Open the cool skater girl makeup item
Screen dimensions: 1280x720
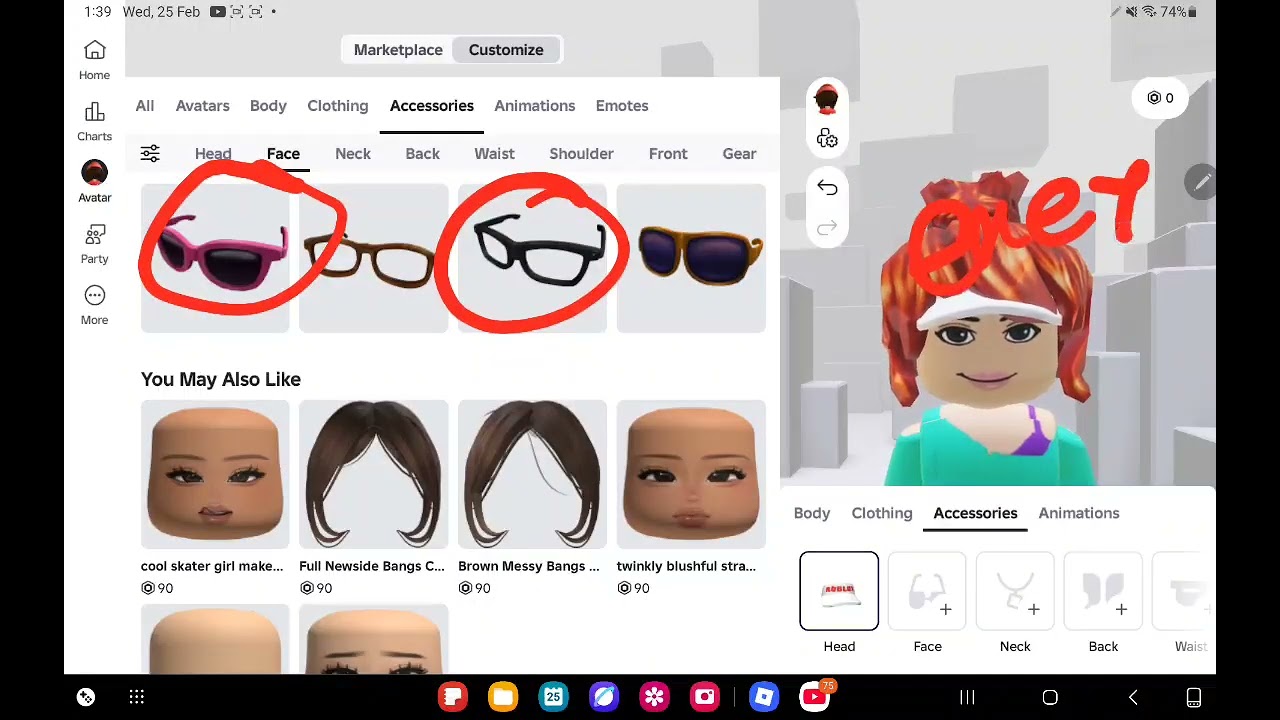215,475
